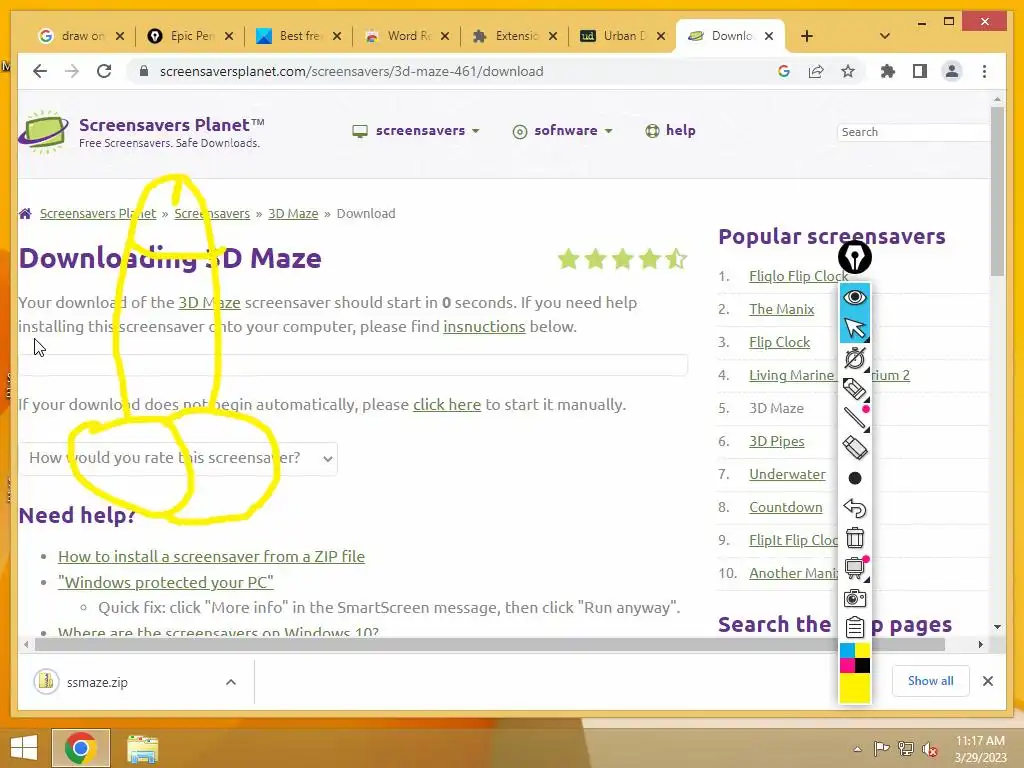Open a new tab with plus button

pos(807,36)
